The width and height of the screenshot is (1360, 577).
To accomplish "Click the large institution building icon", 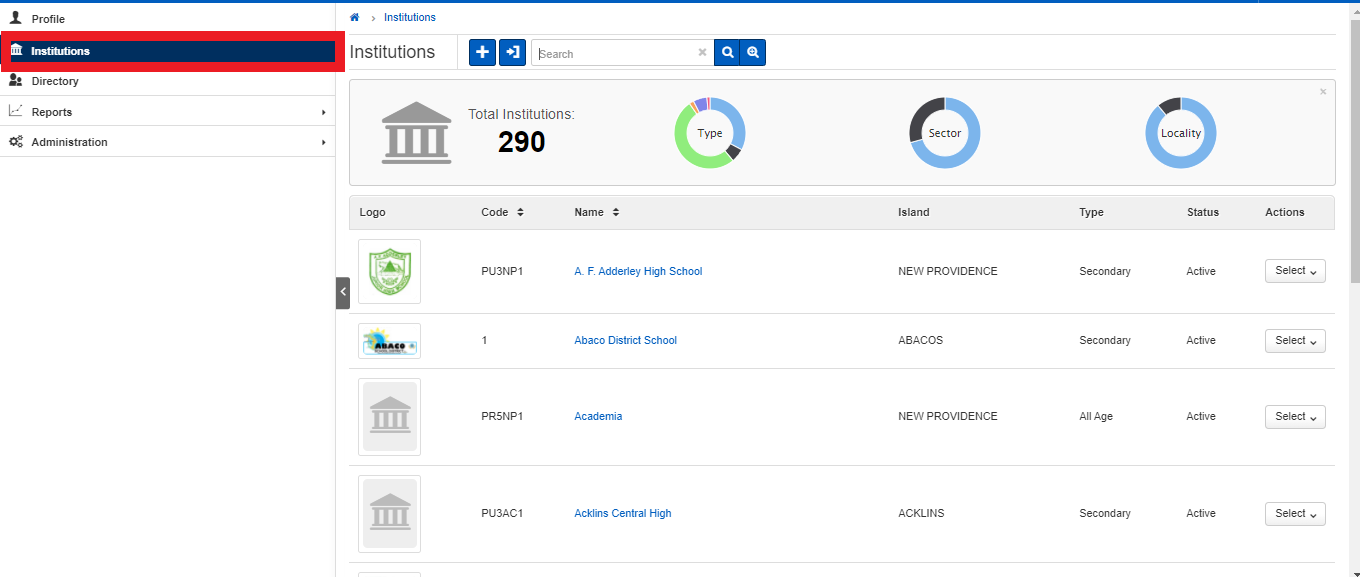I will (416, 132).
